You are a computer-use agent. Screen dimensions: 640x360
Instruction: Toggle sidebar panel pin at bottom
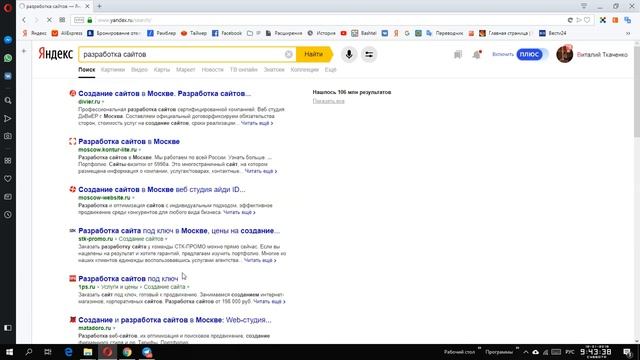(x=8, y=328)
